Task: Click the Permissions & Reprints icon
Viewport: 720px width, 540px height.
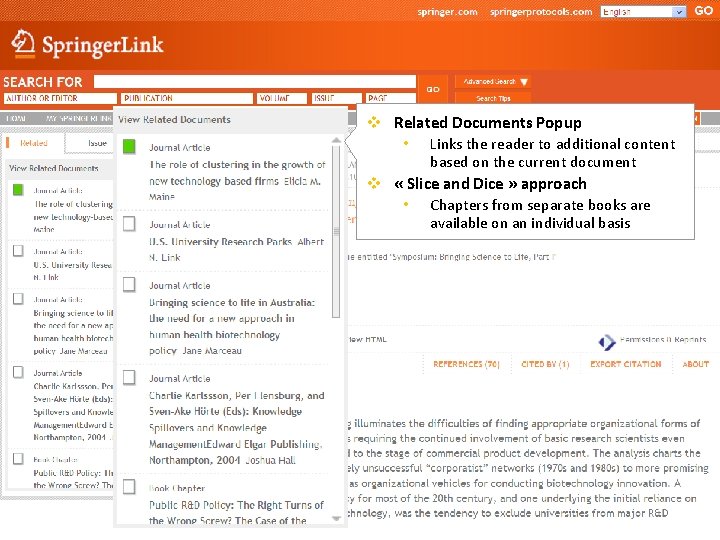Action: click(607, 342)
